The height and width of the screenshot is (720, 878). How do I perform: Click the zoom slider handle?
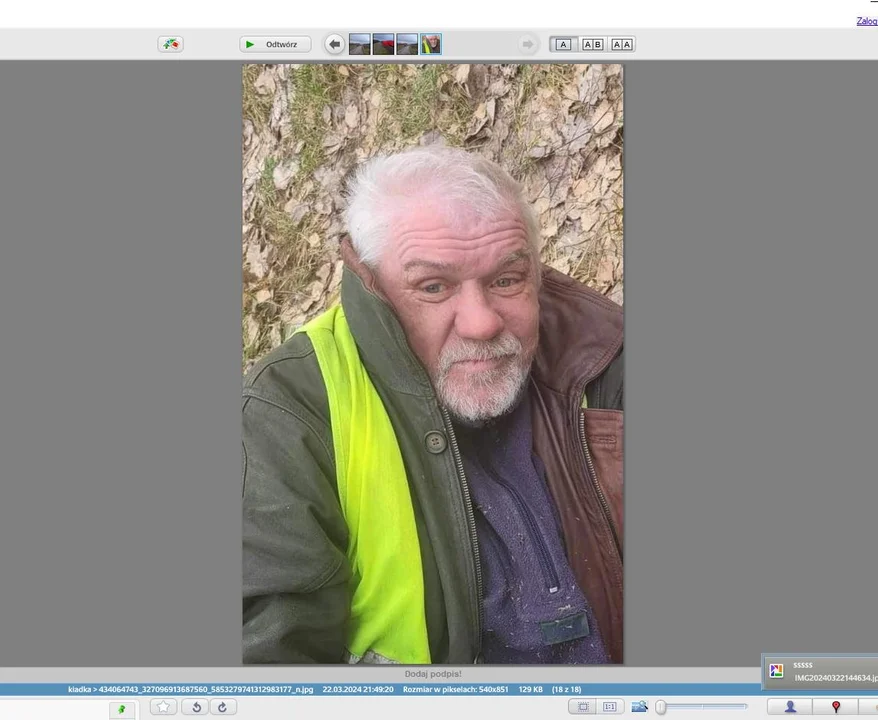[661, 707]
